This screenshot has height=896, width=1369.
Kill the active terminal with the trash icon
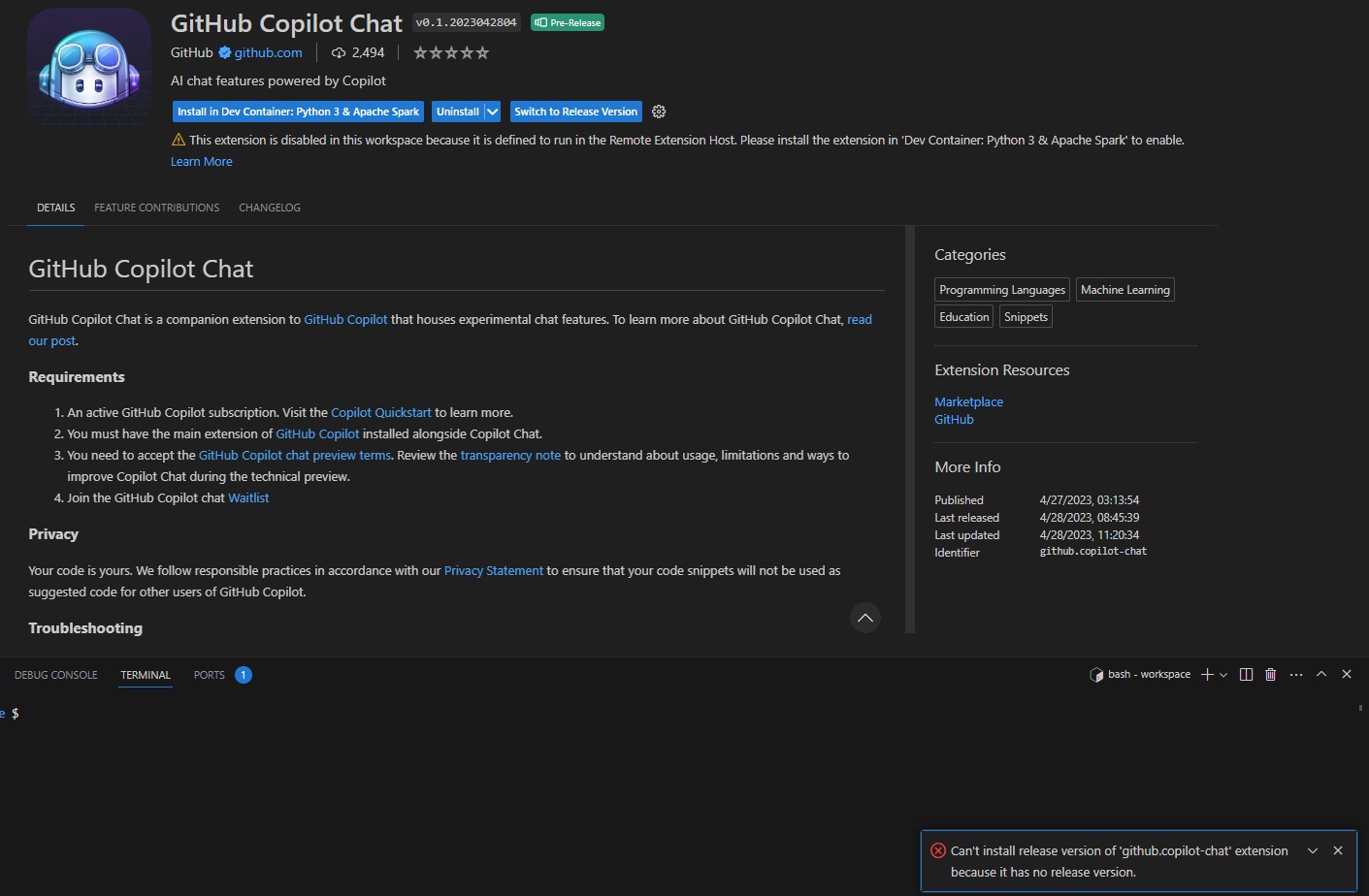pyautogui.click(x=1271, y=674)
